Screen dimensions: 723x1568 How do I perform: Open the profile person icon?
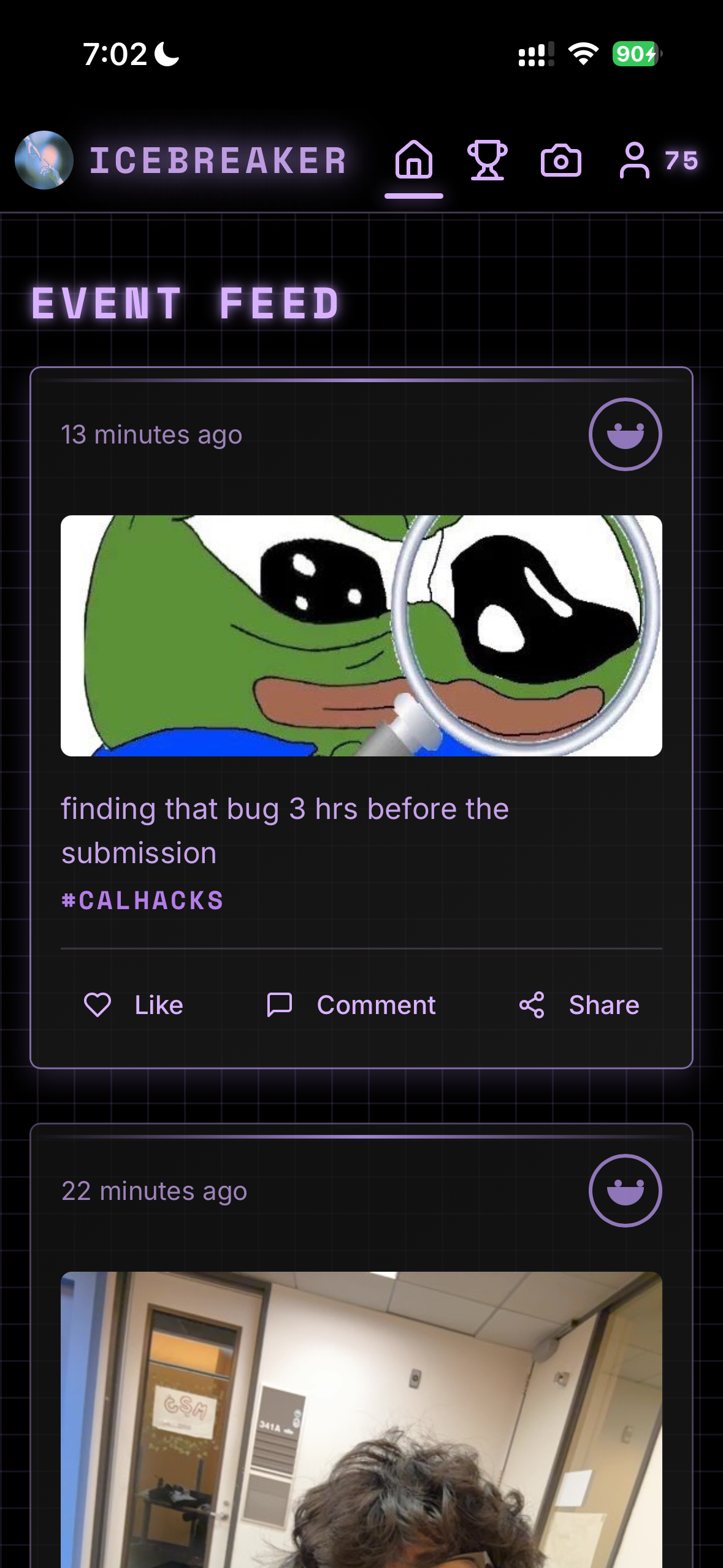pyautogui.click(x=635, y=160)
